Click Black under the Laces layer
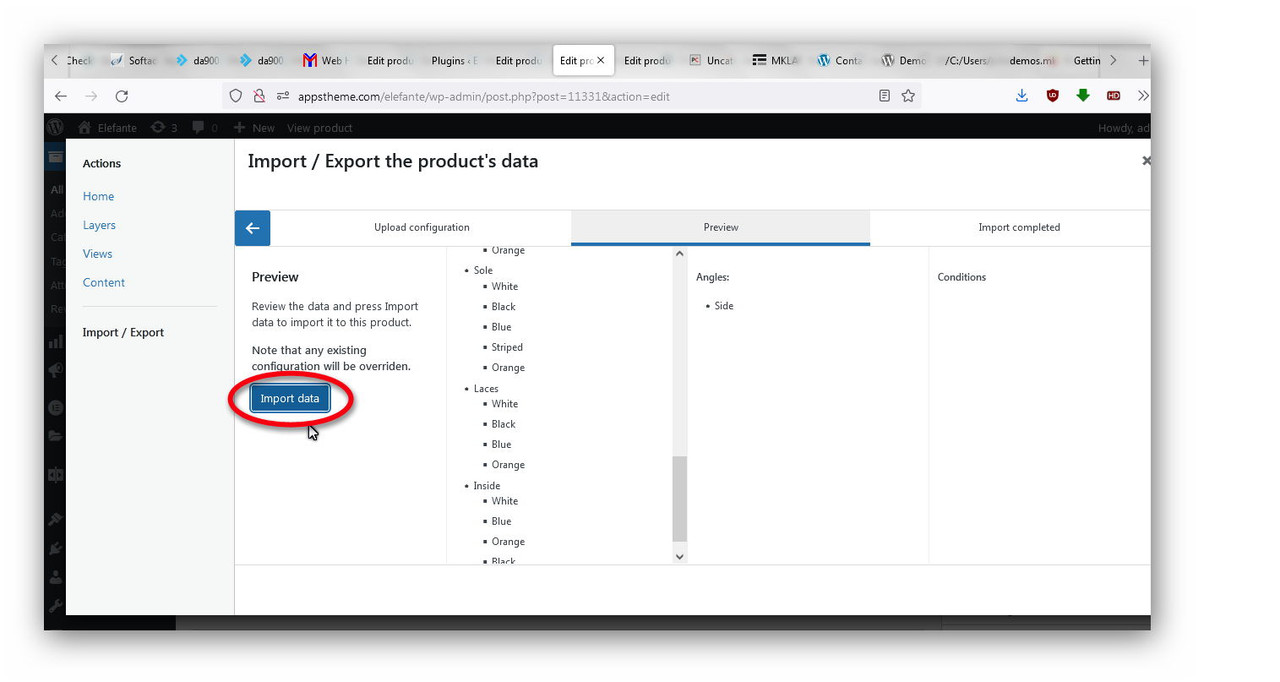 [503, 424]
